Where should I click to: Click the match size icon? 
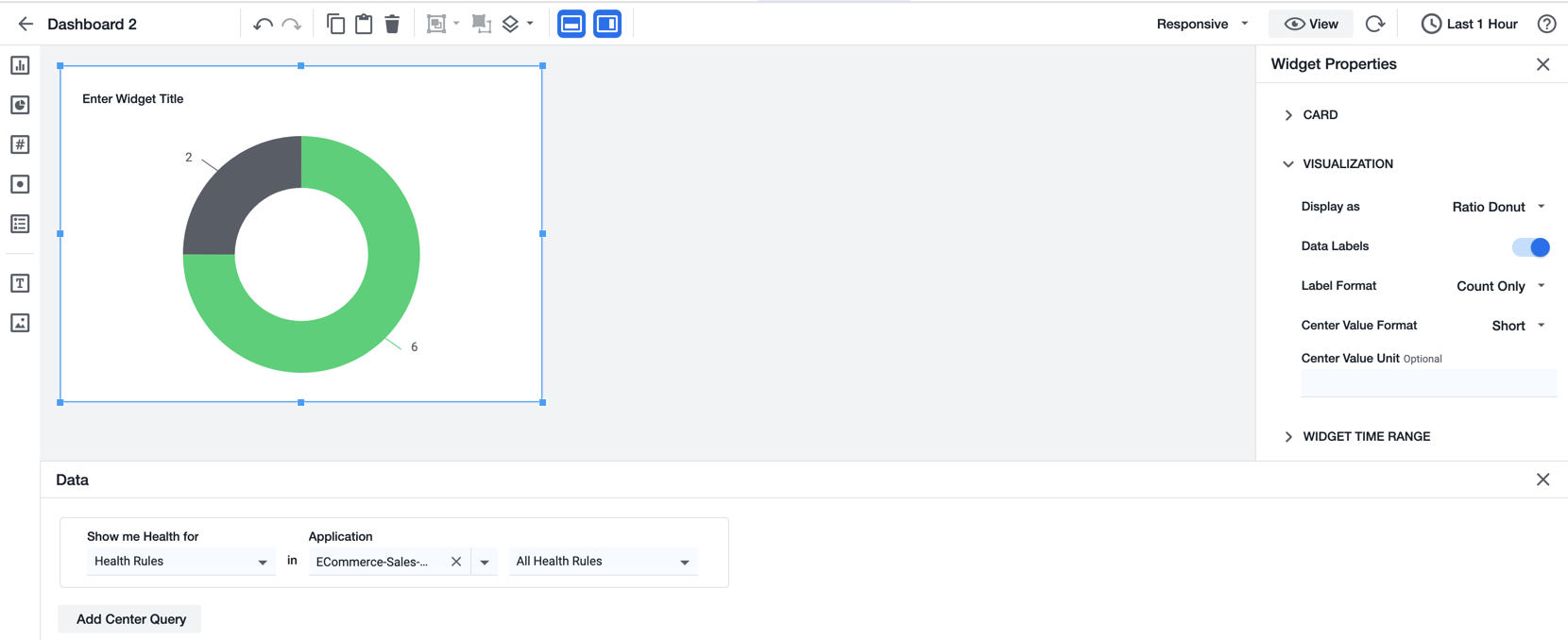pos(482,24)
